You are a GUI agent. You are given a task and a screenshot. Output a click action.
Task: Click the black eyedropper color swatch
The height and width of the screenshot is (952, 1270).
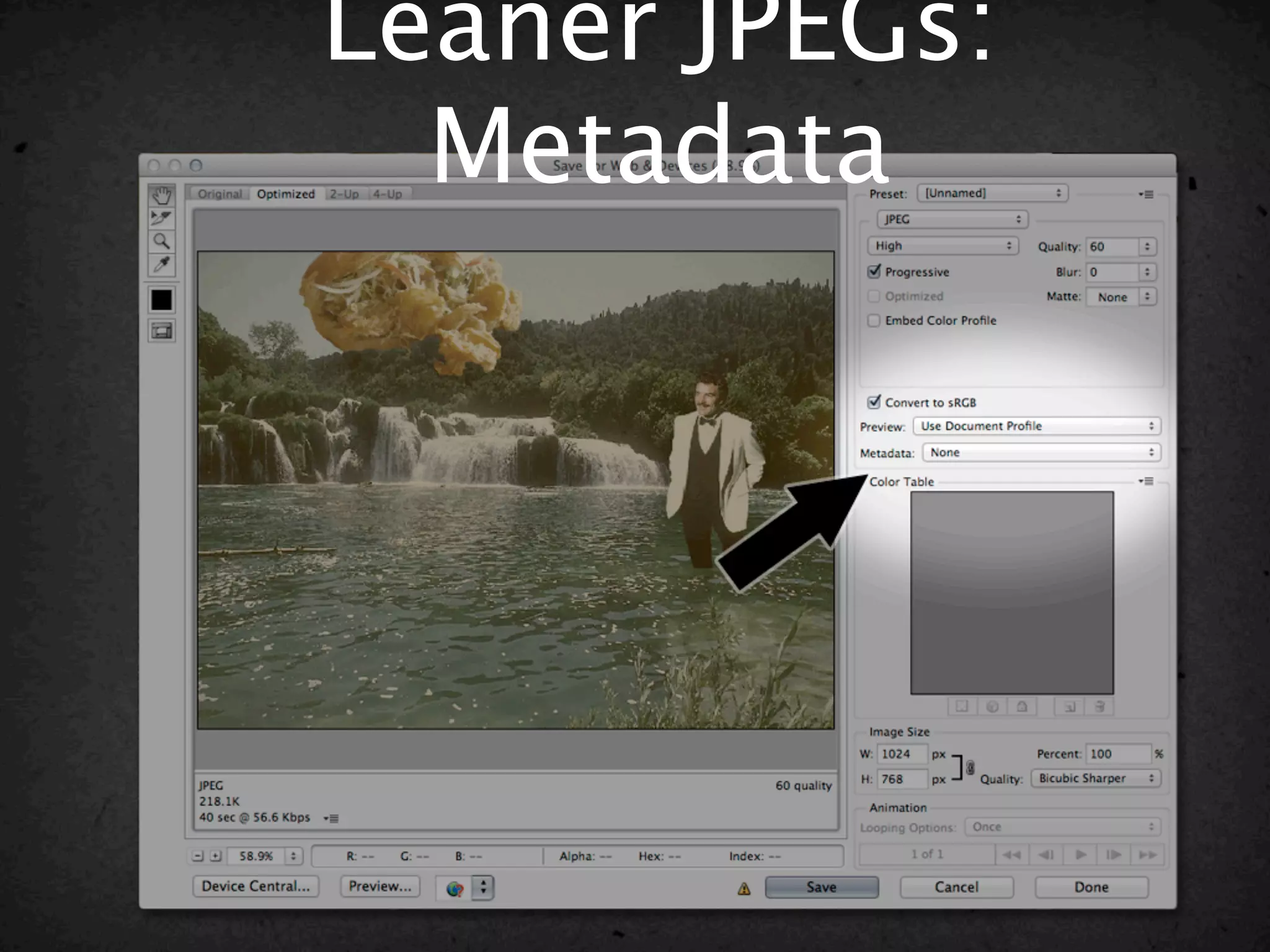click(x=161, y=300)
